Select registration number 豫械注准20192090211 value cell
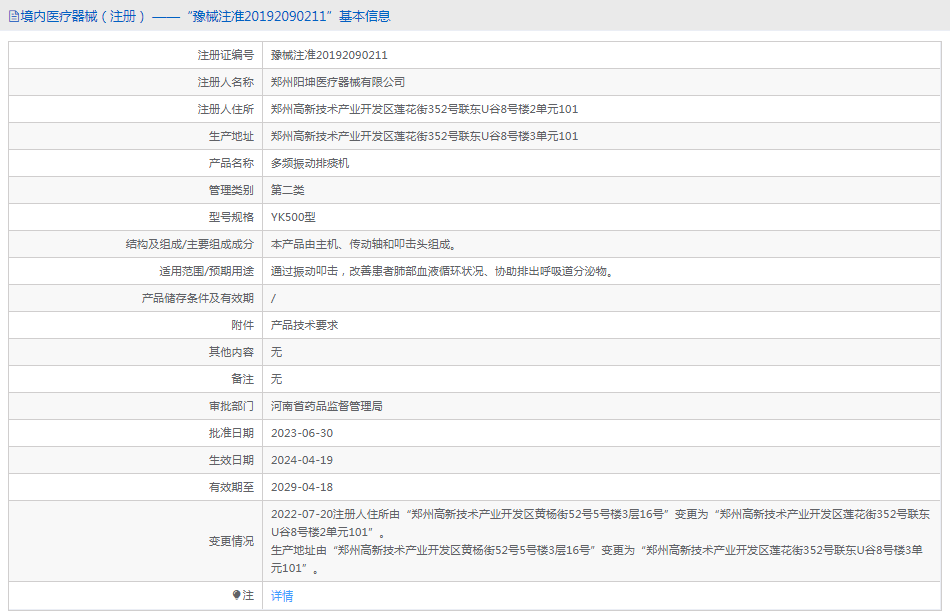This screenshot has width=950, height=615. coord(329,55)
